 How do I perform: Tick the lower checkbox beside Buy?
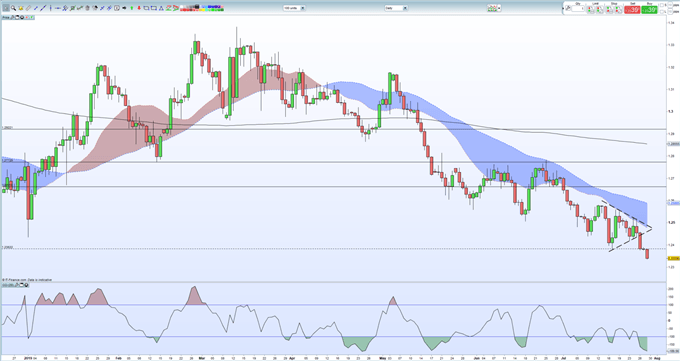[662, 11]
